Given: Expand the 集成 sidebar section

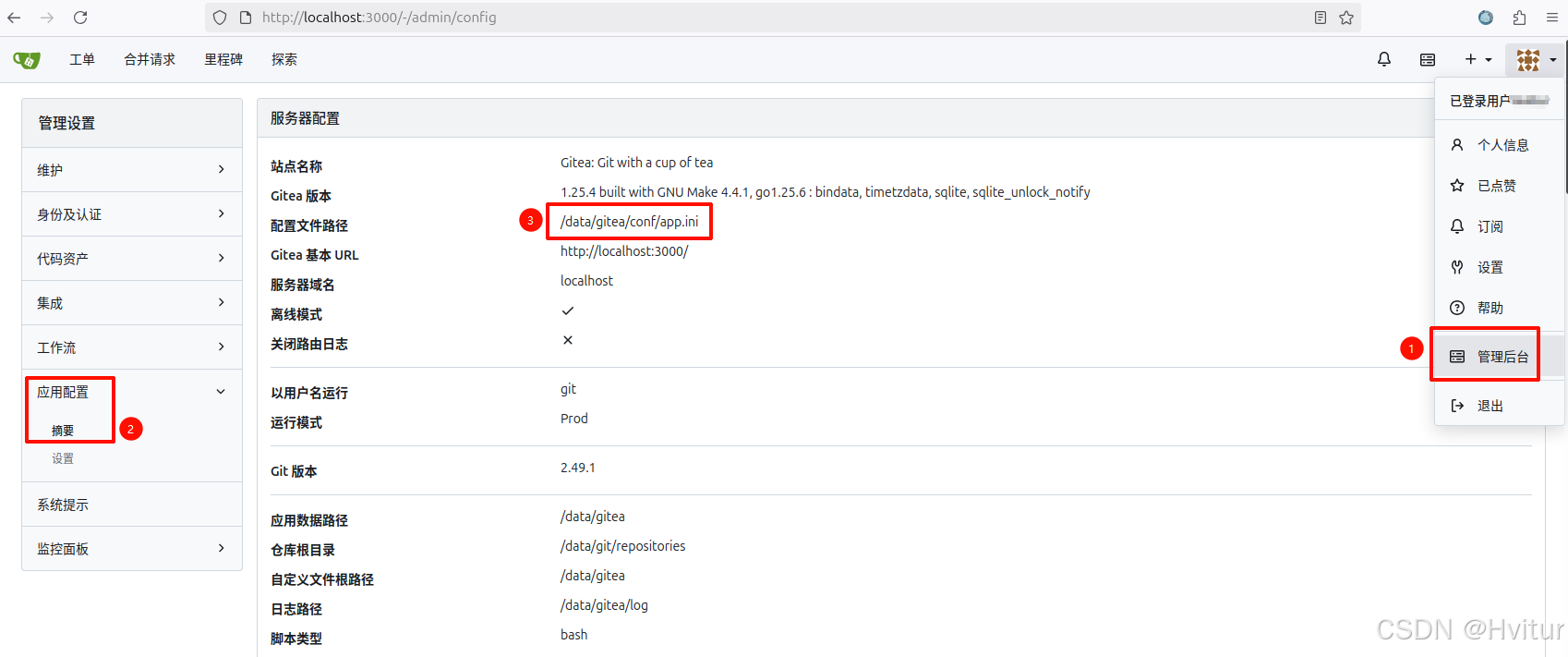Looking at the screenshot, I should click(x=132, y=303).
